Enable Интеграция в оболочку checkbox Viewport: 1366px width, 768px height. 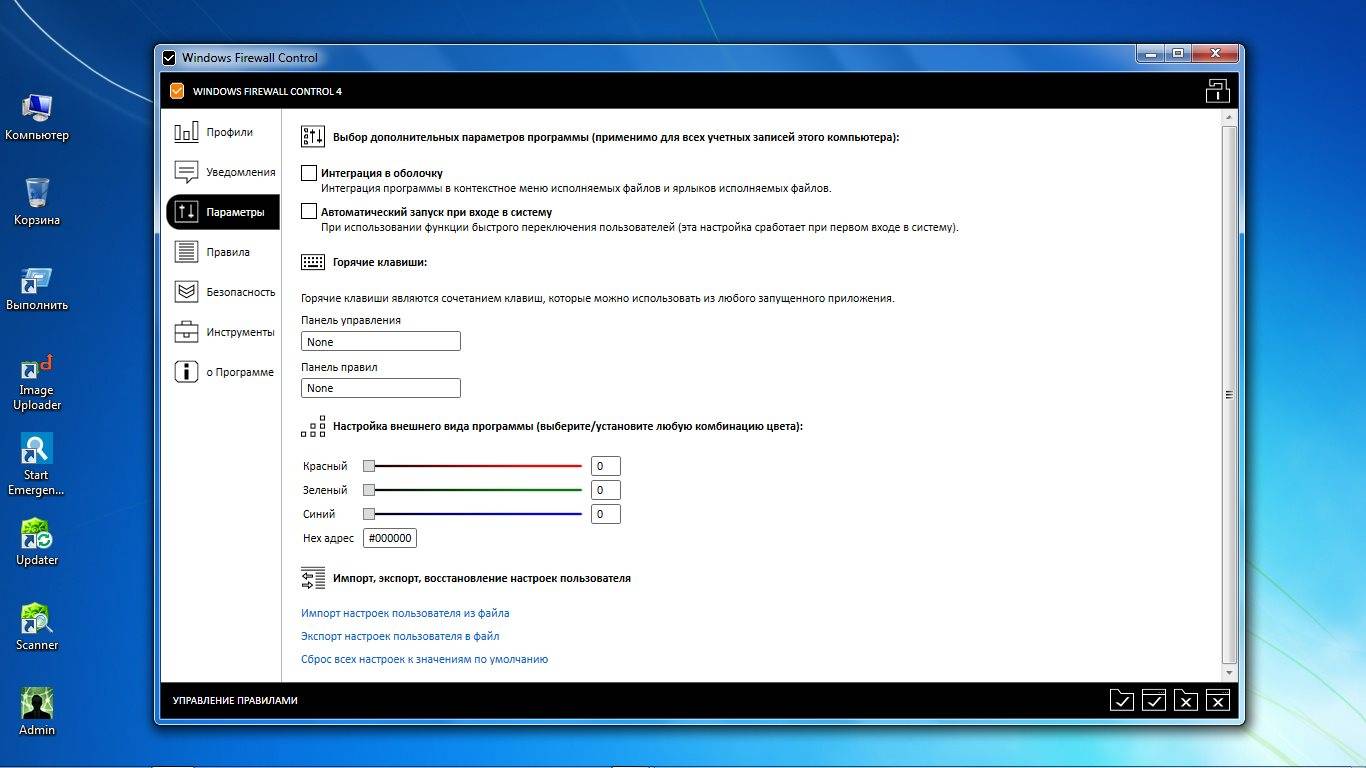(309, 173)
